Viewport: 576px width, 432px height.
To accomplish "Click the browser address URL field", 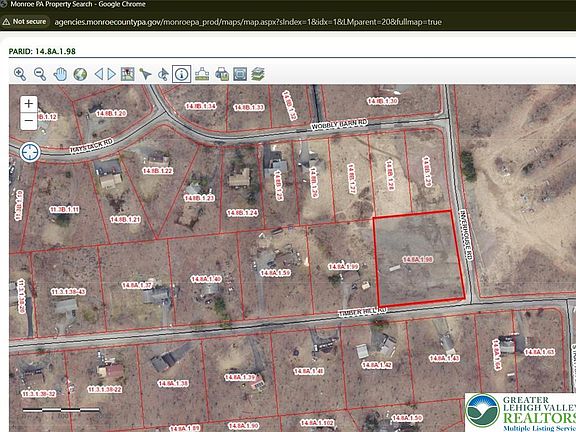I will tap(248, 22).
